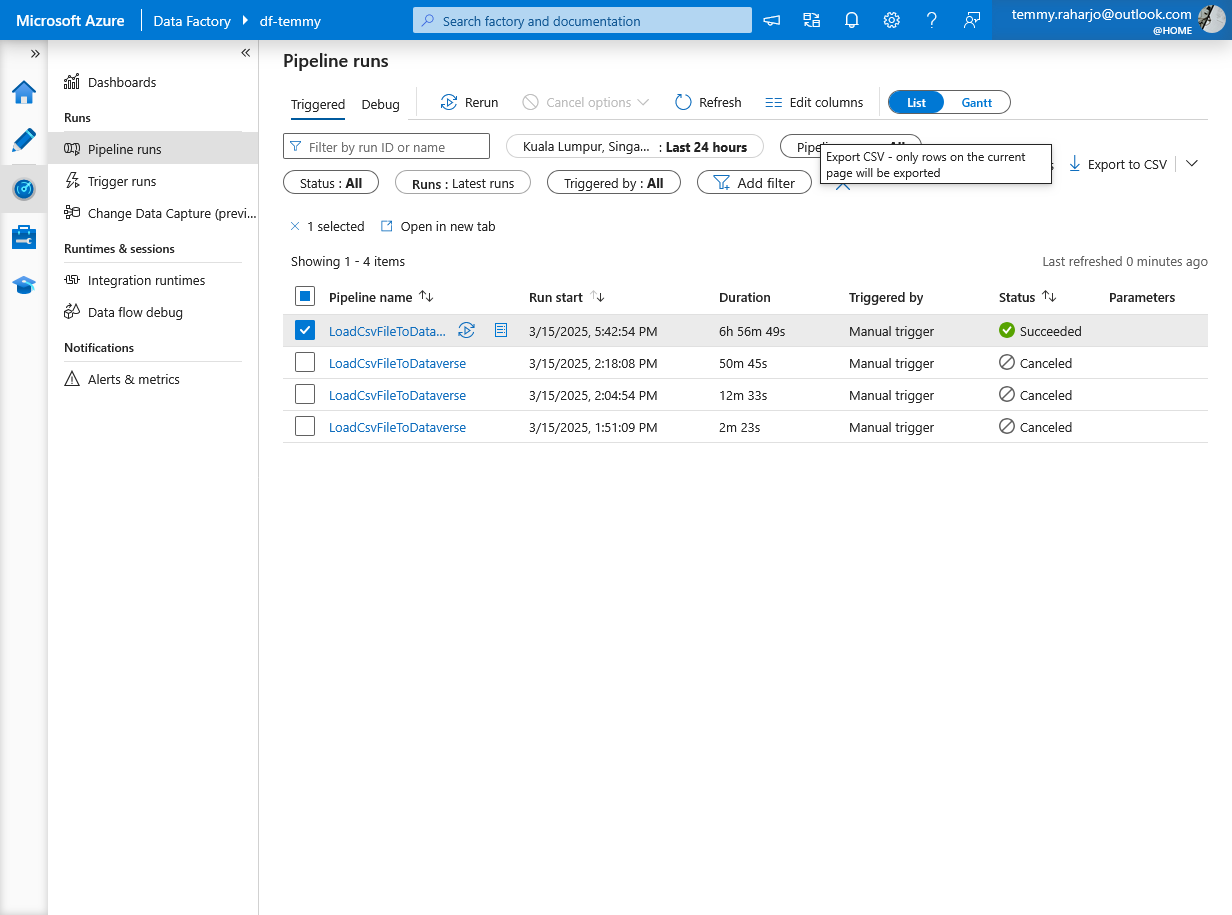Viewport: 1232px width, 915px height.
Task: Open the help question mark icon
Action: [931, 20]
